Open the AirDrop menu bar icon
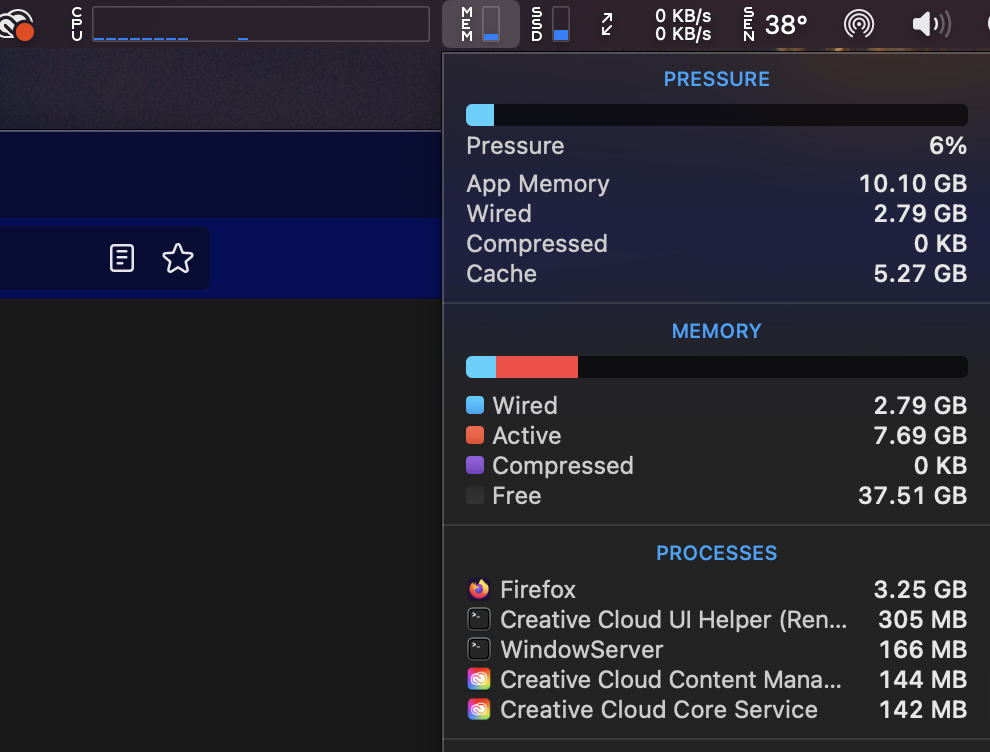Screen dimensions: 990x752 (859, 24)
